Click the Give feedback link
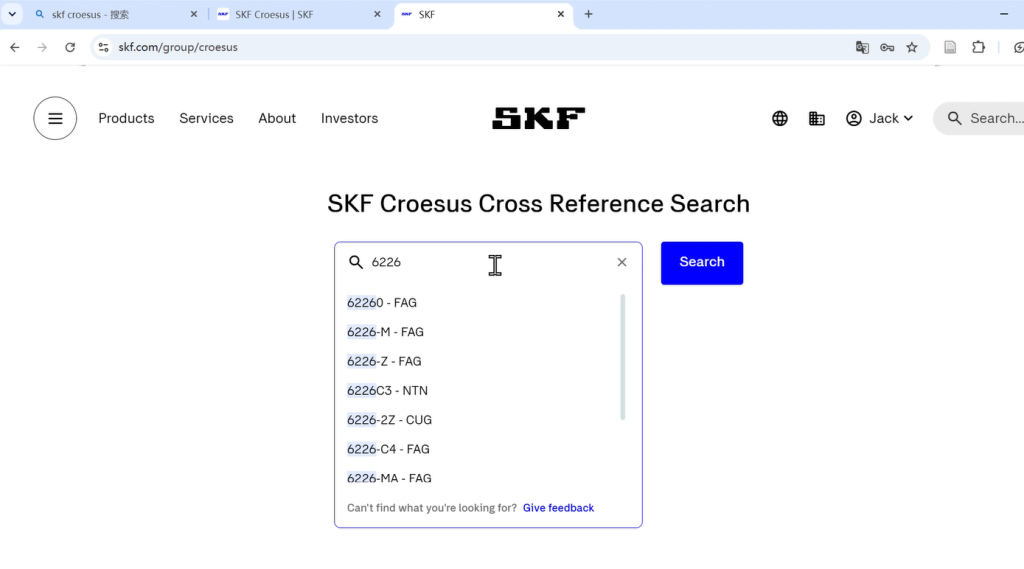The image size is (1024, 569). pyautogui.click(x=558, y=508)
